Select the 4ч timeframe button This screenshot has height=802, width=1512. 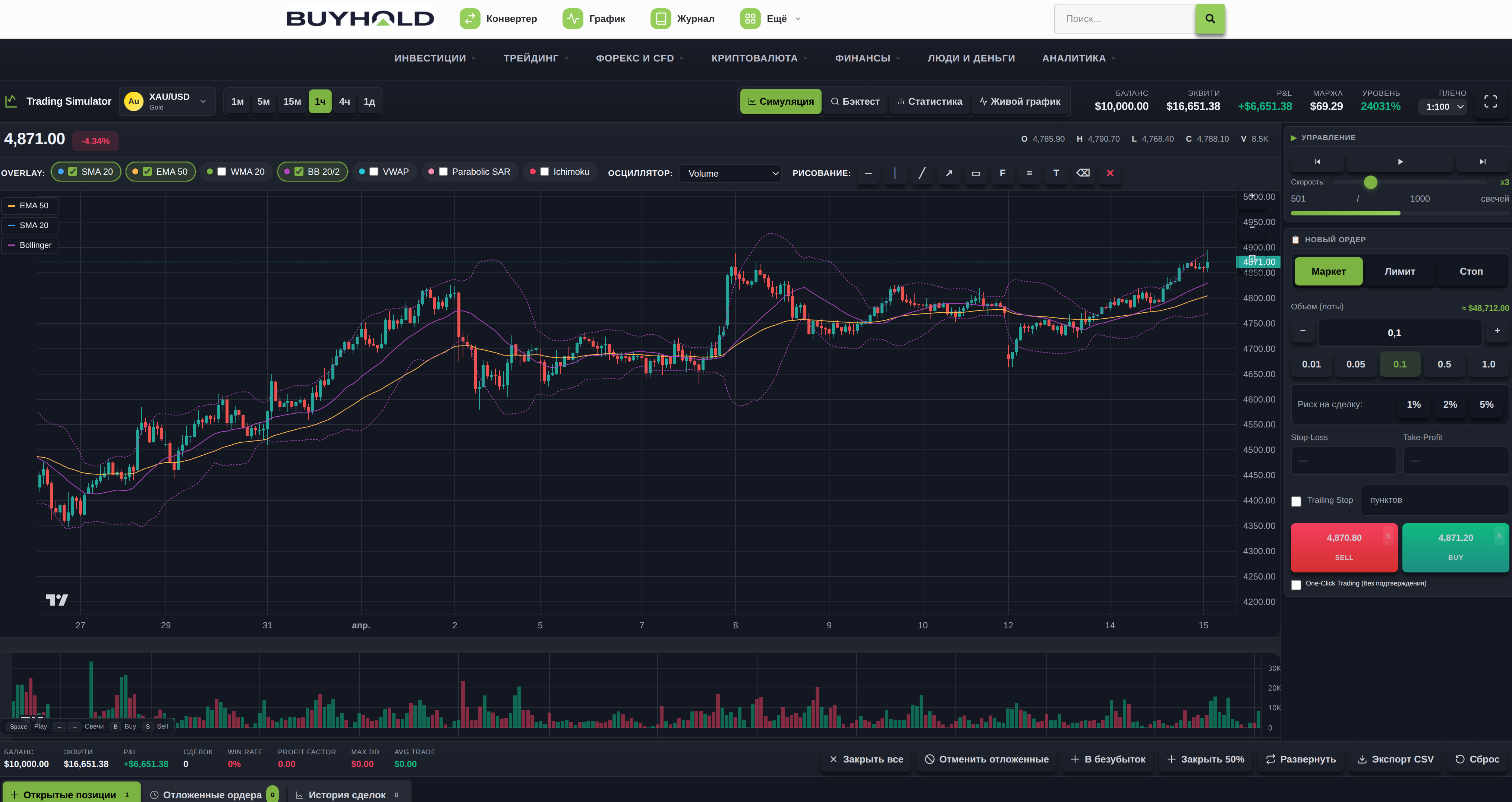pos(344,101)
